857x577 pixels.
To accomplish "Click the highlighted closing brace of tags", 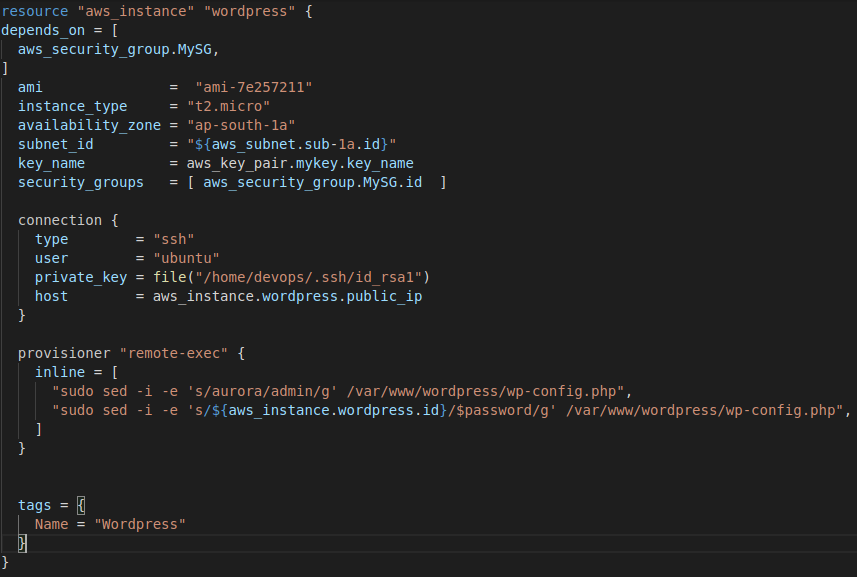I will [x=22, y=544].
